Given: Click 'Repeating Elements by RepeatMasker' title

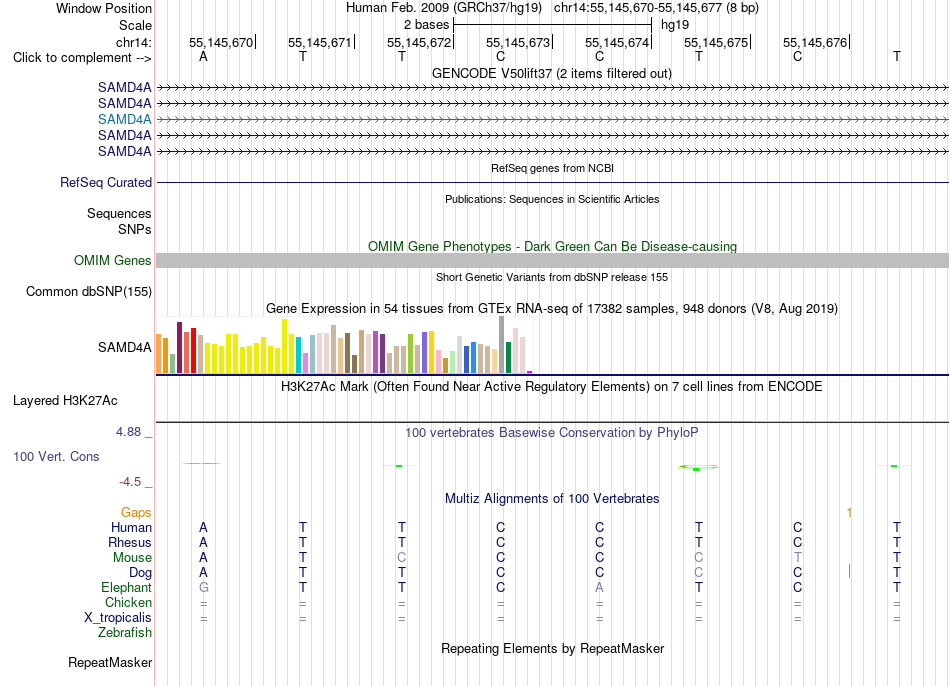Looking at the screenshot, I should coord(553,648).
